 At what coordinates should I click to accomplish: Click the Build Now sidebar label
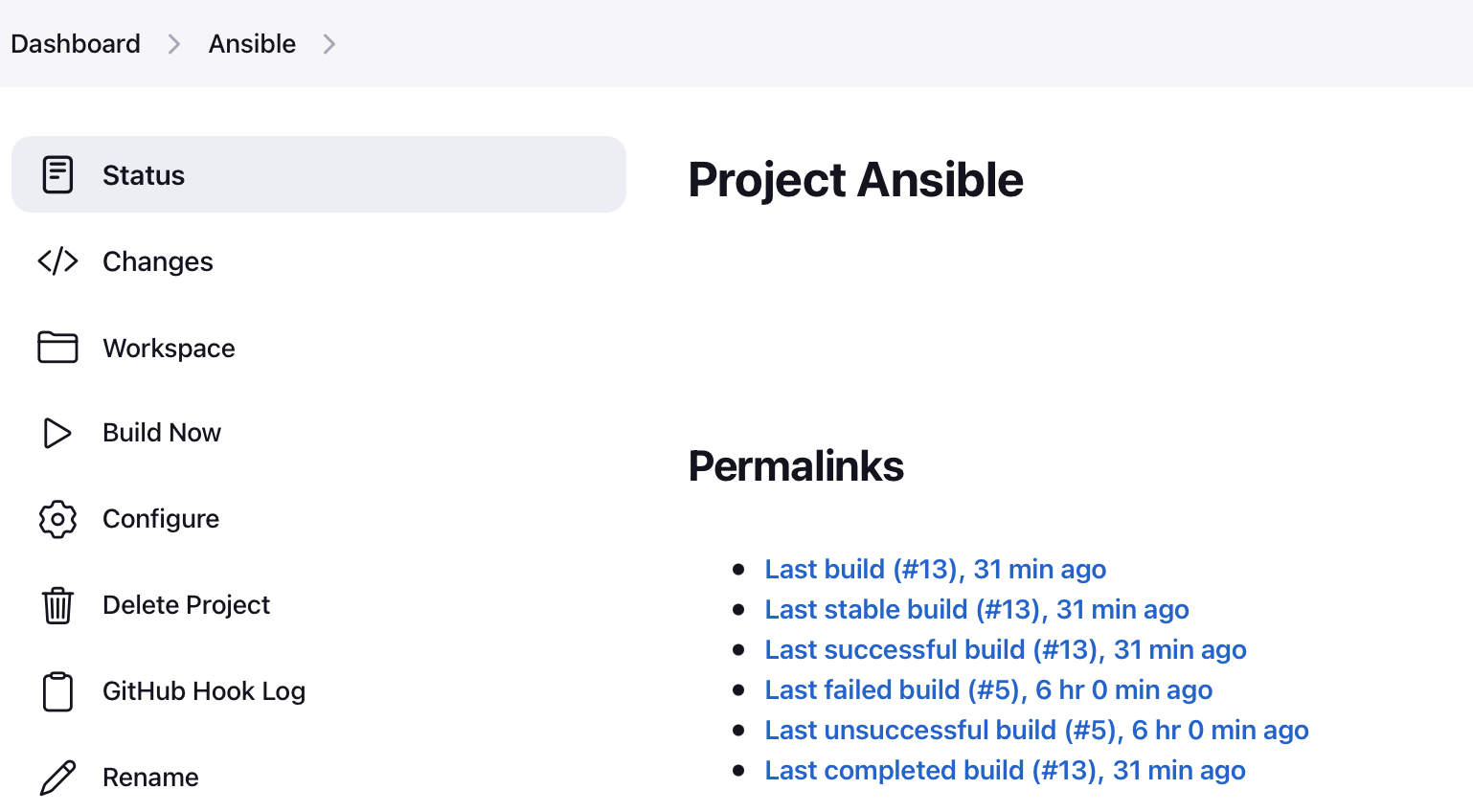point(161,433)
